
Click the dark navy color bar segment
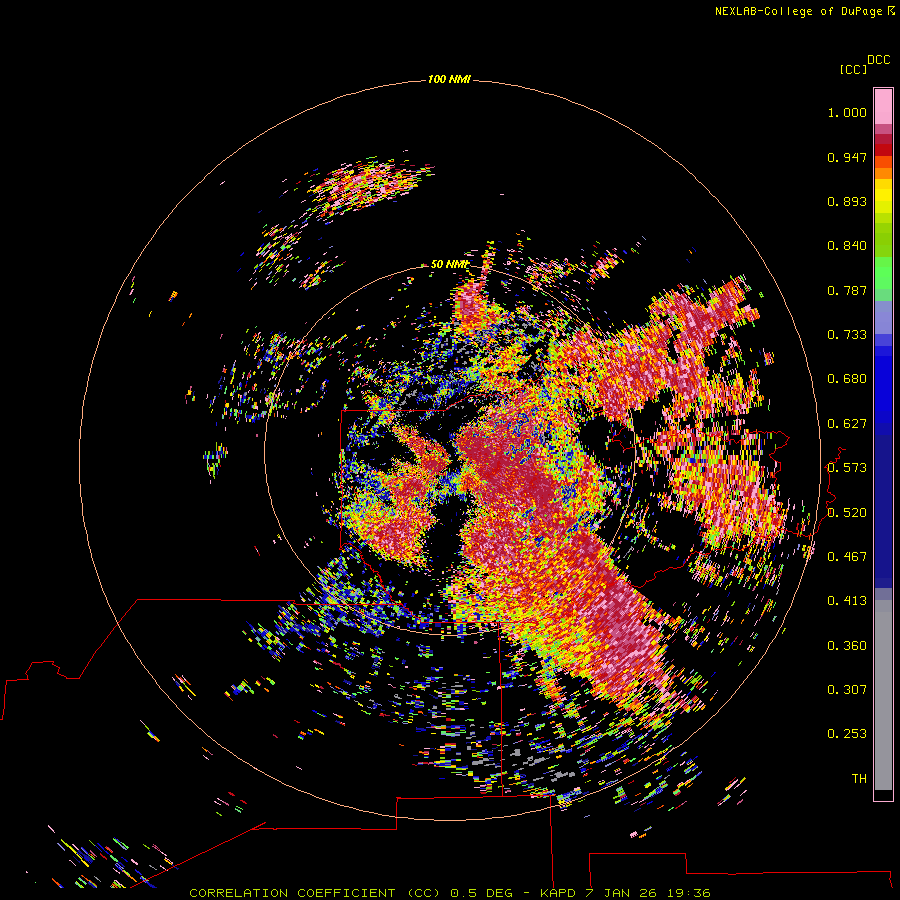[x=883, y=505]
